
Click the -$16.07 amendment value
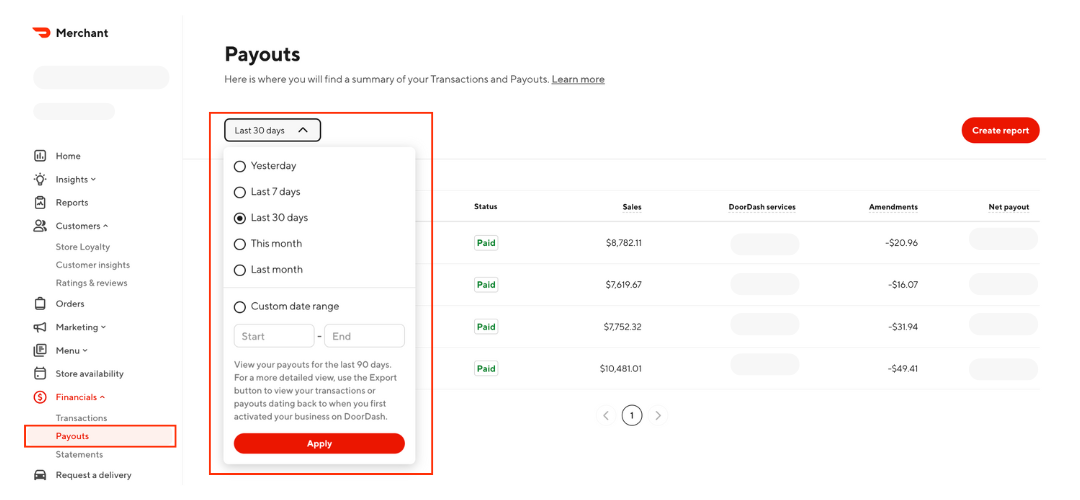903,284
